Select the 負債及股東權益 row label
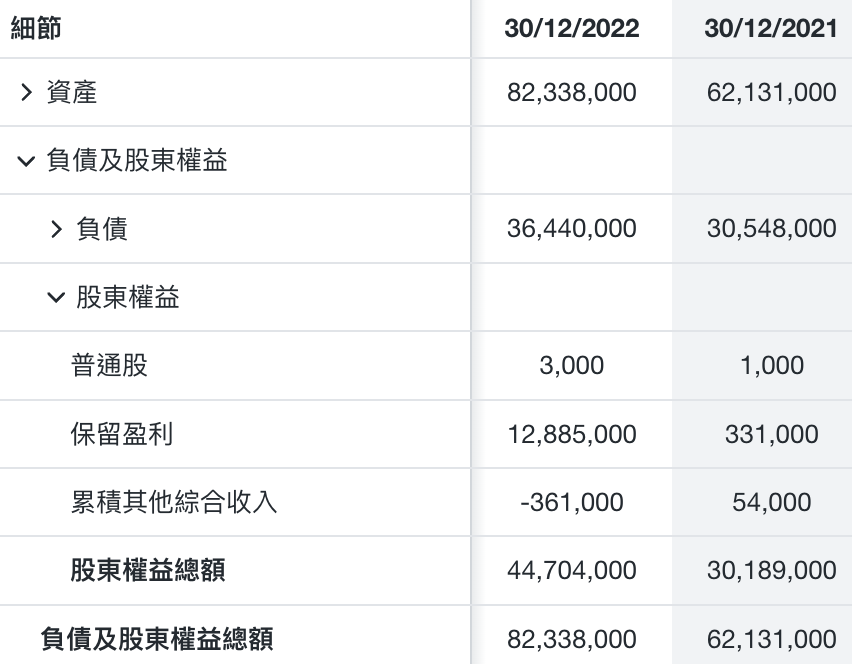852x664 pixels. tap(137, 160)
